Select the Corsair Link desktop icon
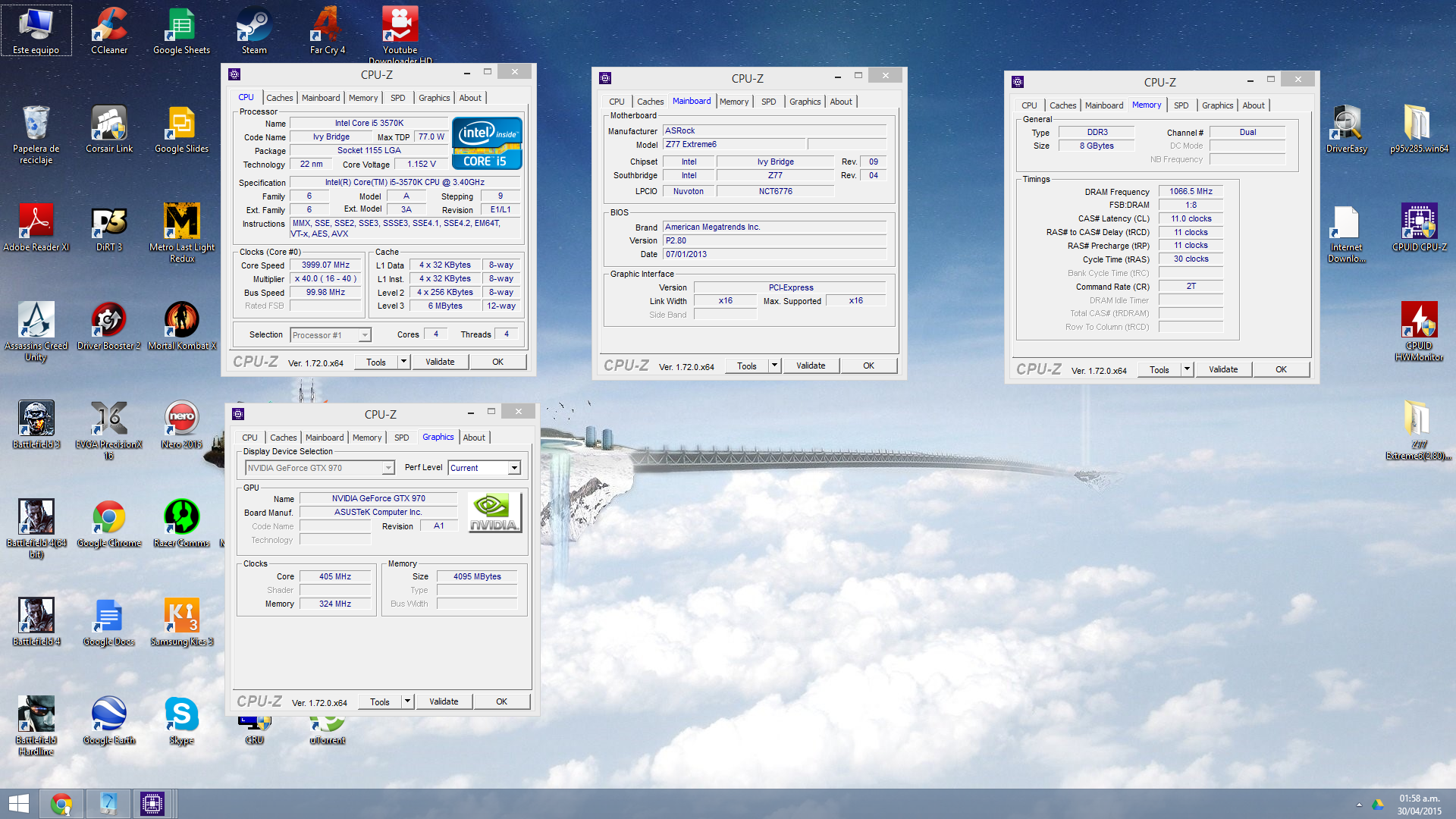The height and width of the screenshot is (819, 1456). [109, 129]
